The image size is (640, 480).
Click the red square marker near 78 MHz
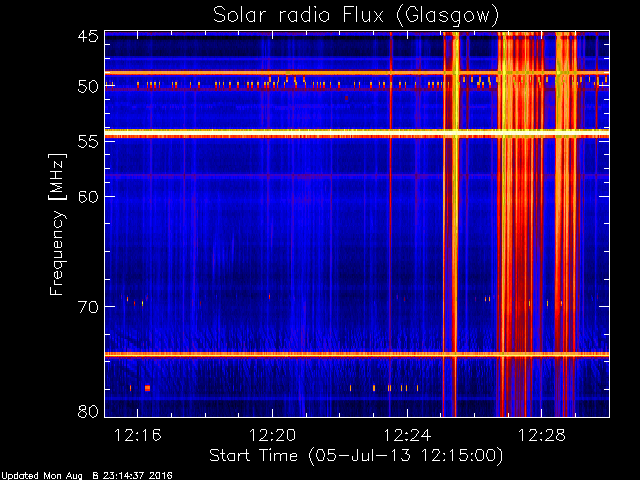[x=147, y=388]
